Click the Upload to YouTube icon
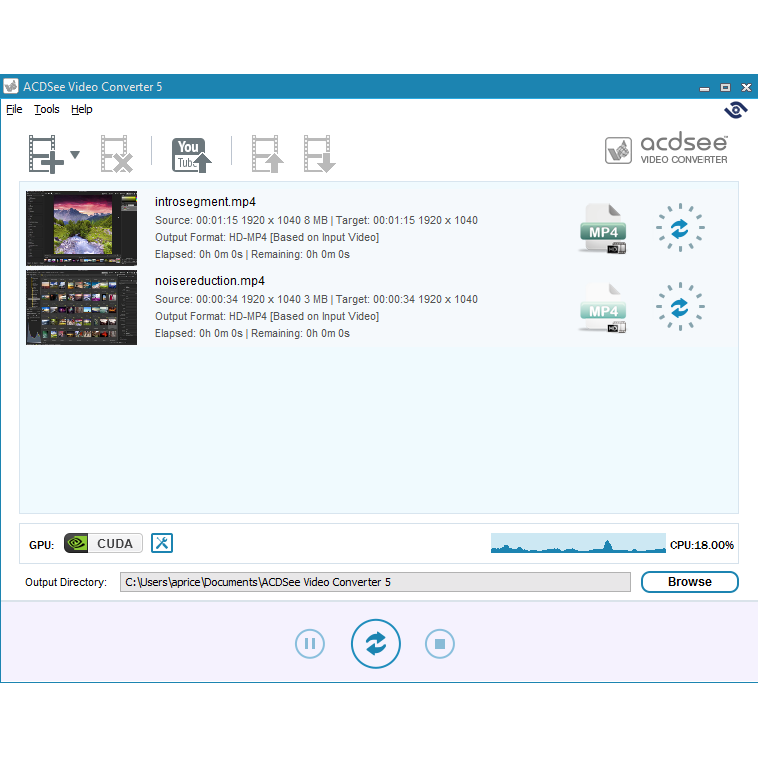This screenshot has height=758, width=758. coord(191,155)
